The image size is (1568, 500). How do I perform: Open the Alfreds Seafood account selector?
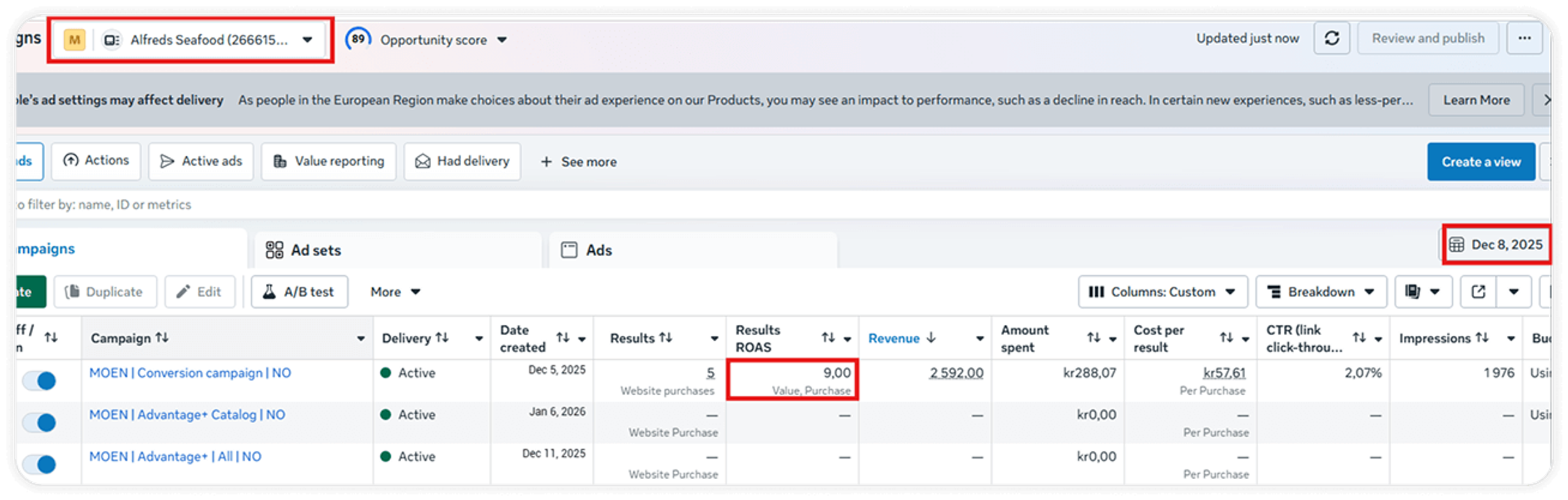click(x=190, y=40)
